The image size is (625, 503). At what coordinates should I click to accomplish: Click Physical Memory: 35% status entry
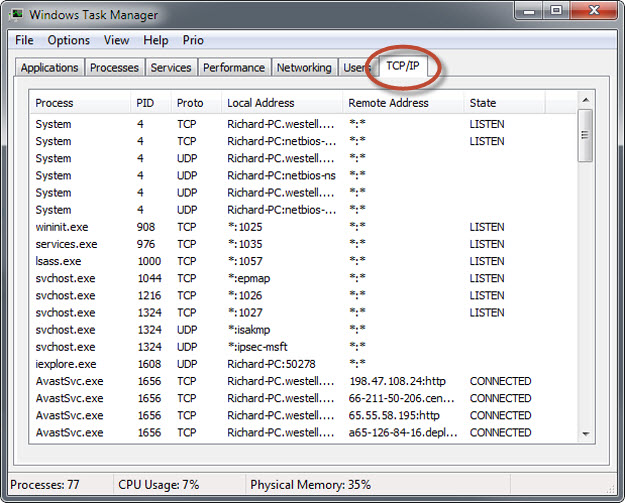[x=311, y=485]
